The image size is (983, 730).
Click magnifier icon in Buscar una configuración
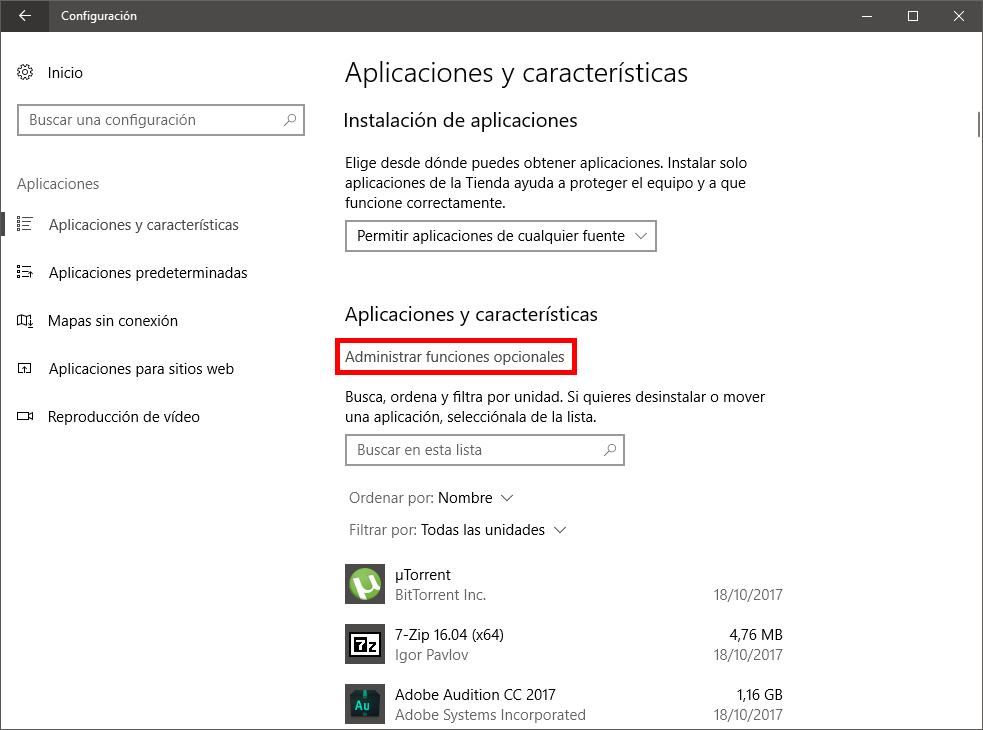pyautogui.click(x=290, y=120)
